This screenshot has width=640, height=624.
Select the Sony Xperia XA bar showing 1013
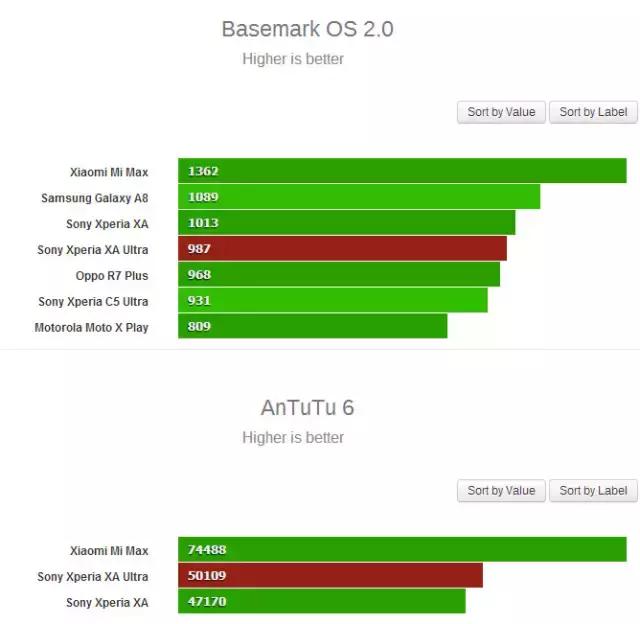(346, 223)
